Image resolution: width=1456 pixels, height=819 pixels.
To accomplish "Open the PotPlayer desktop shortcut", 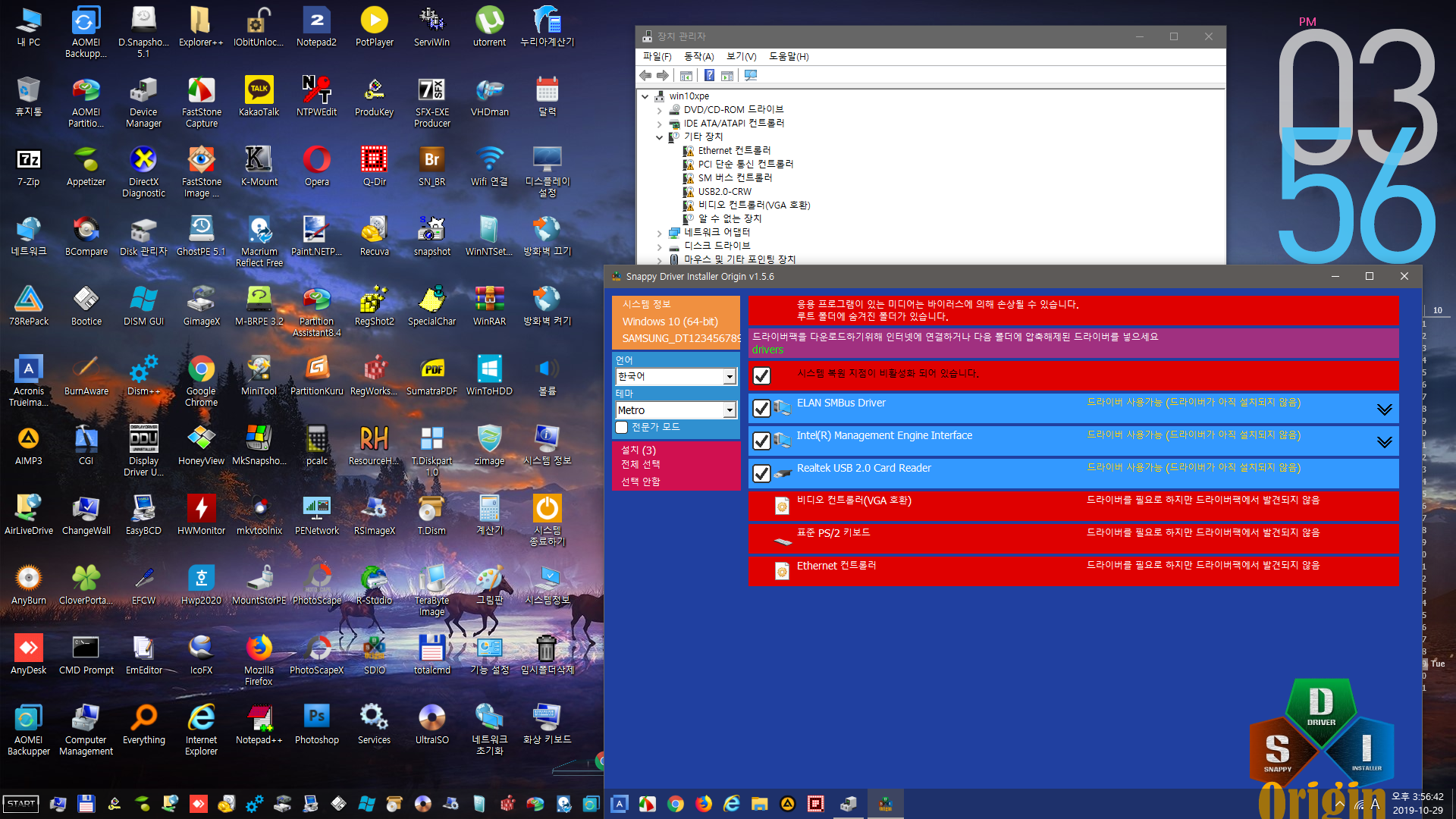I will [374, 27].
